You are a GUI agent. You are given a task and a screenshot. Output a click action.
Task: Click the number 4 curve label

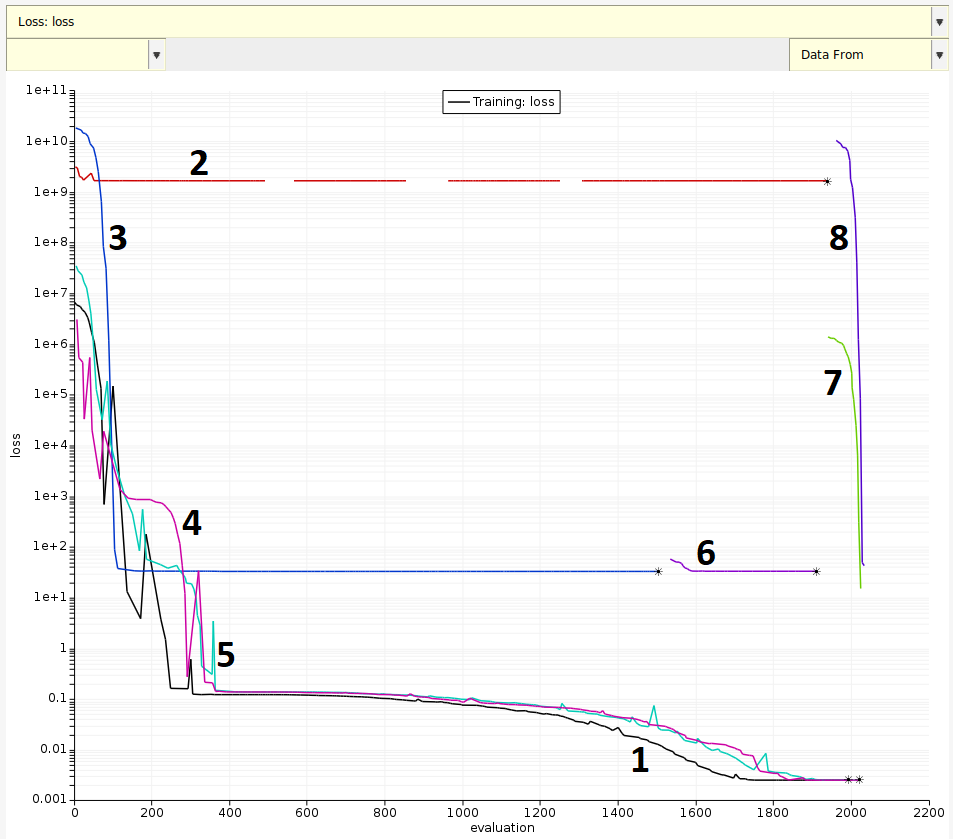pos(191,521)
